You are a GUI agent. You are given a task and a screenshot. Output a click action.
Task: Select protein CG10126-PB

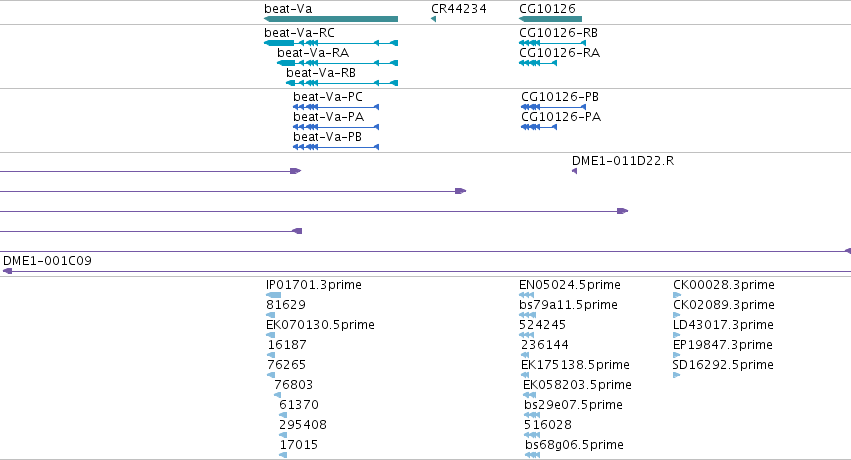coord(560,97)
